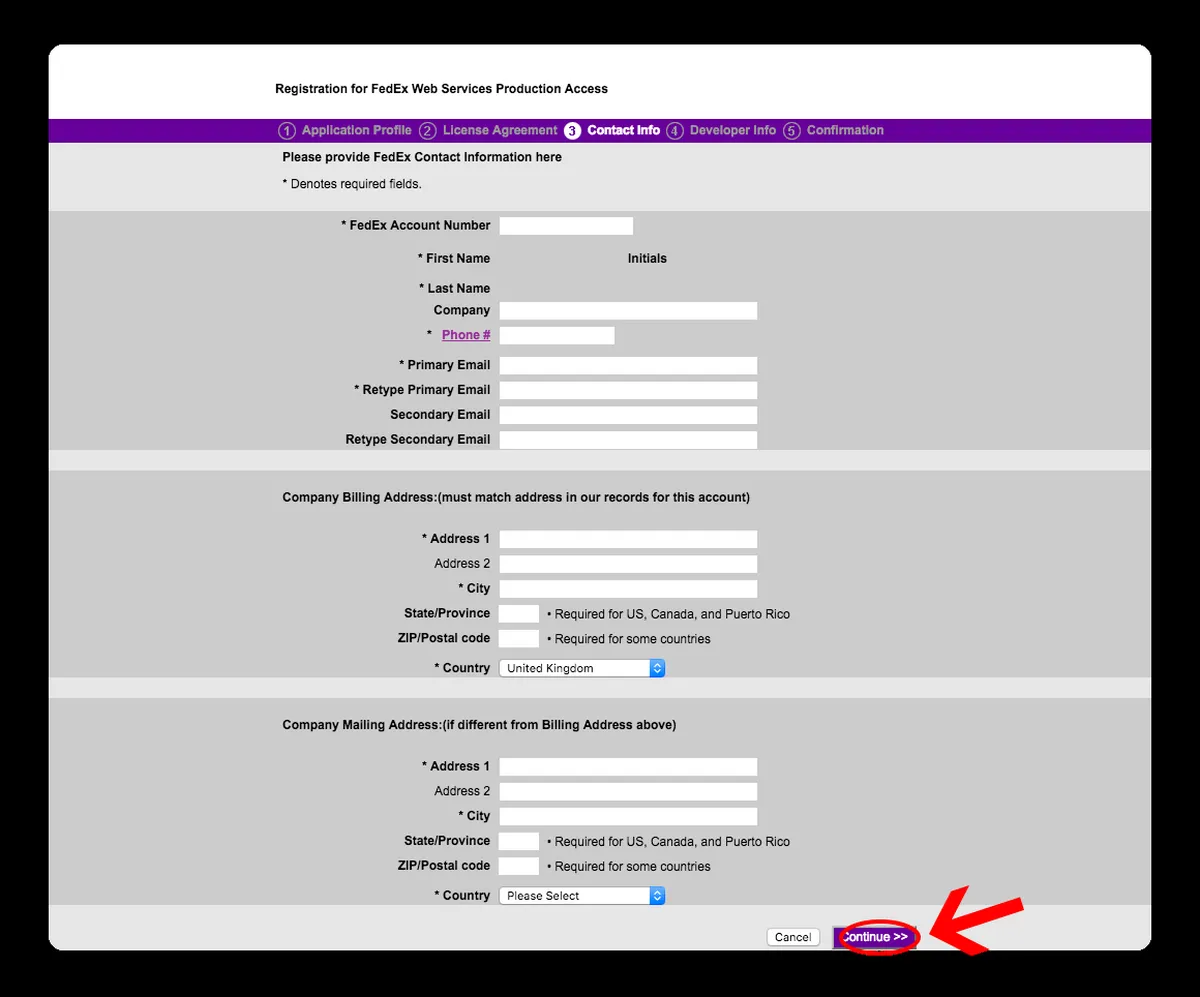Click the 'Registration for FedEx Web Services Production Access' heading
The width and height of the screenshot is (1200, 997).
pos(441,89)
